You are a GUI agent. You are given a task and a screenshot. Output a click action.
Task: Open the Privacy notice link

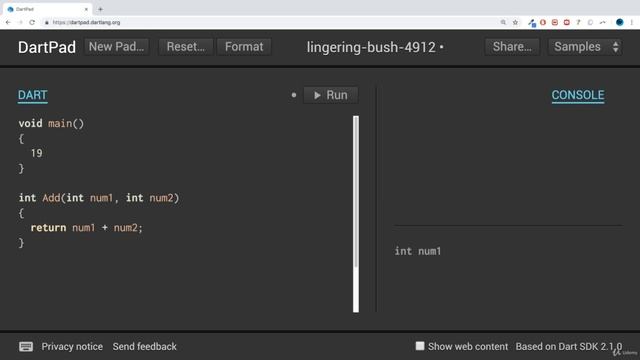(x=72, y=347)
